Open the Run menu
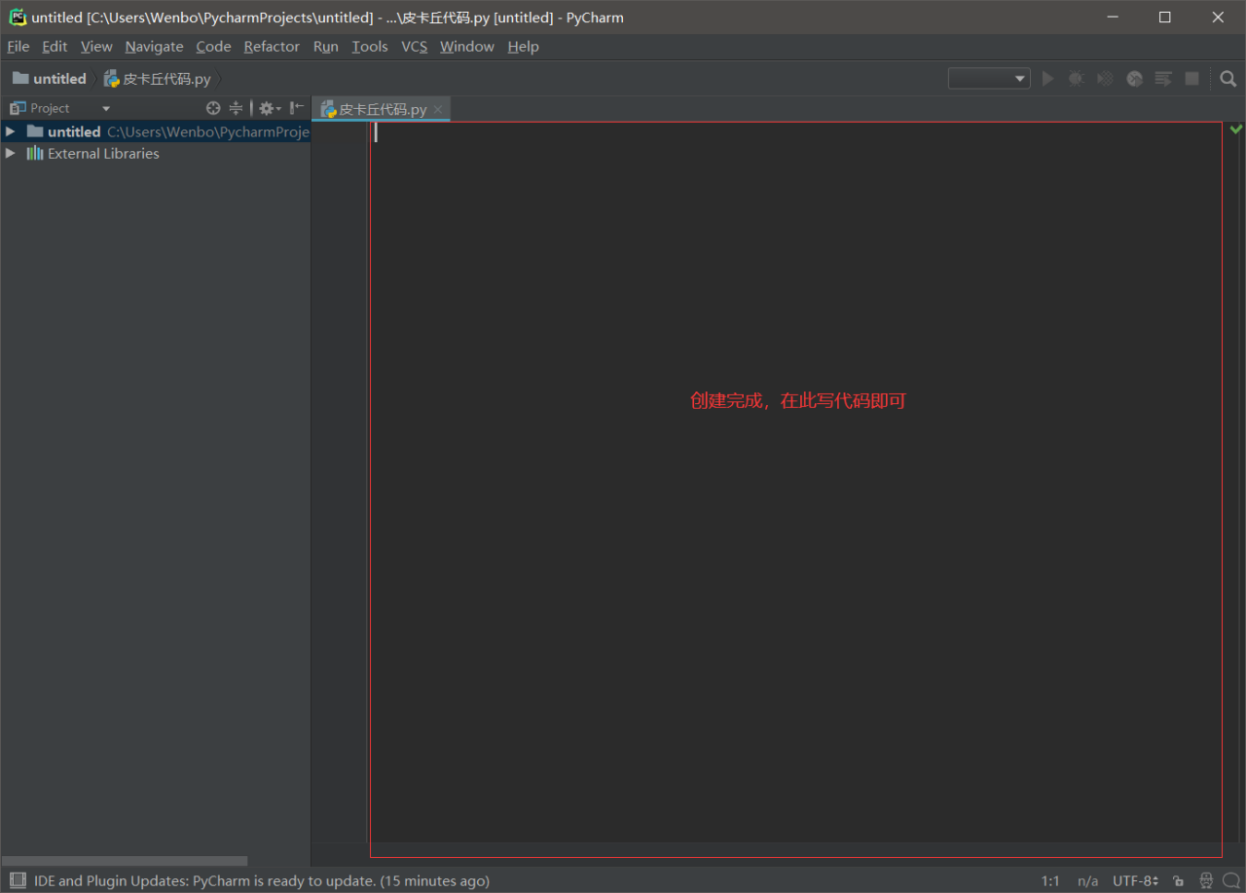Viewport: 1246px width, 893px height. click(x=326, y=46)
